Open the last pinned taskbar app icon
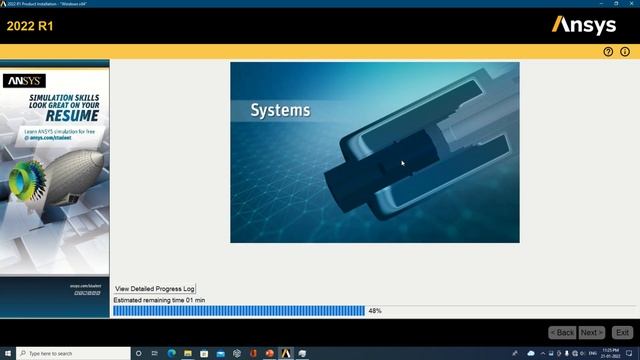 302,353
